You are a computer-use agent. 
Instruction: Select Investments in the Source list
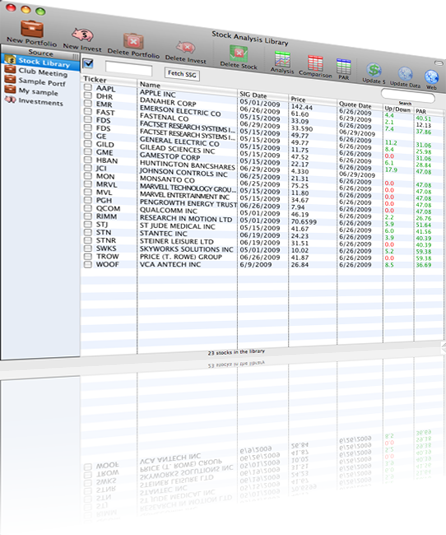[x=41, y=101]
